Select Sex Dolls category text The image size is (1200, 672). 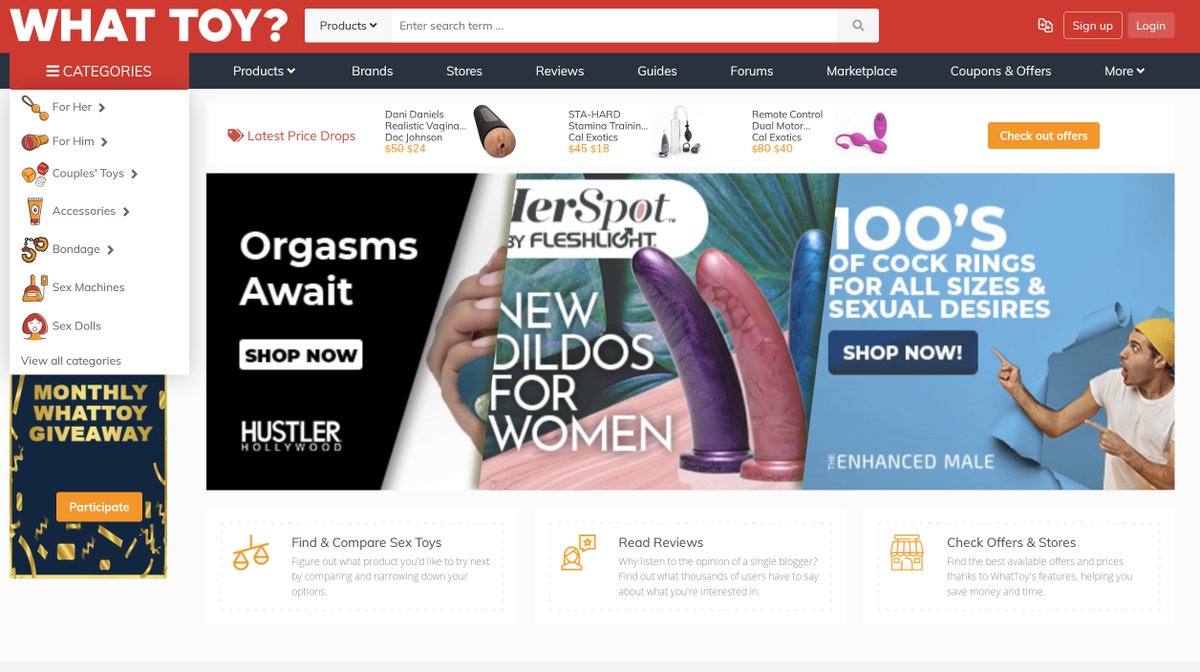pos(77,326)
